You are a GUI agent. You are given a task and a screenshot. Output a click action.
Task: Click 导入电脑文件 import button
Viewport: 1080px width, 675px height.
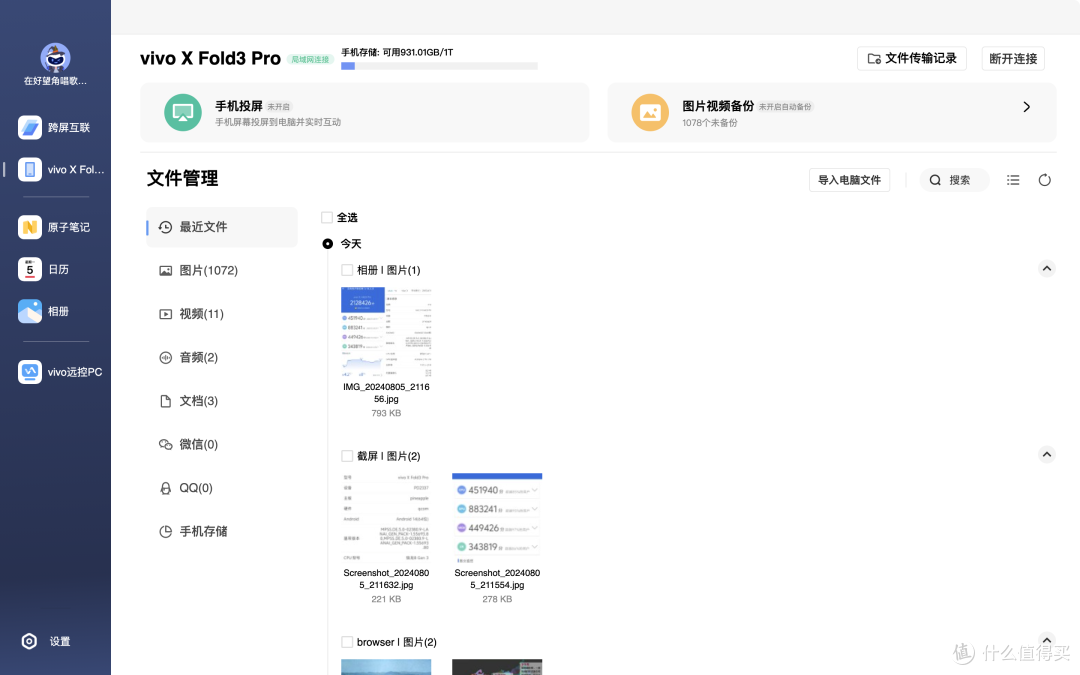pyautogui.click(x=849, y=180)
